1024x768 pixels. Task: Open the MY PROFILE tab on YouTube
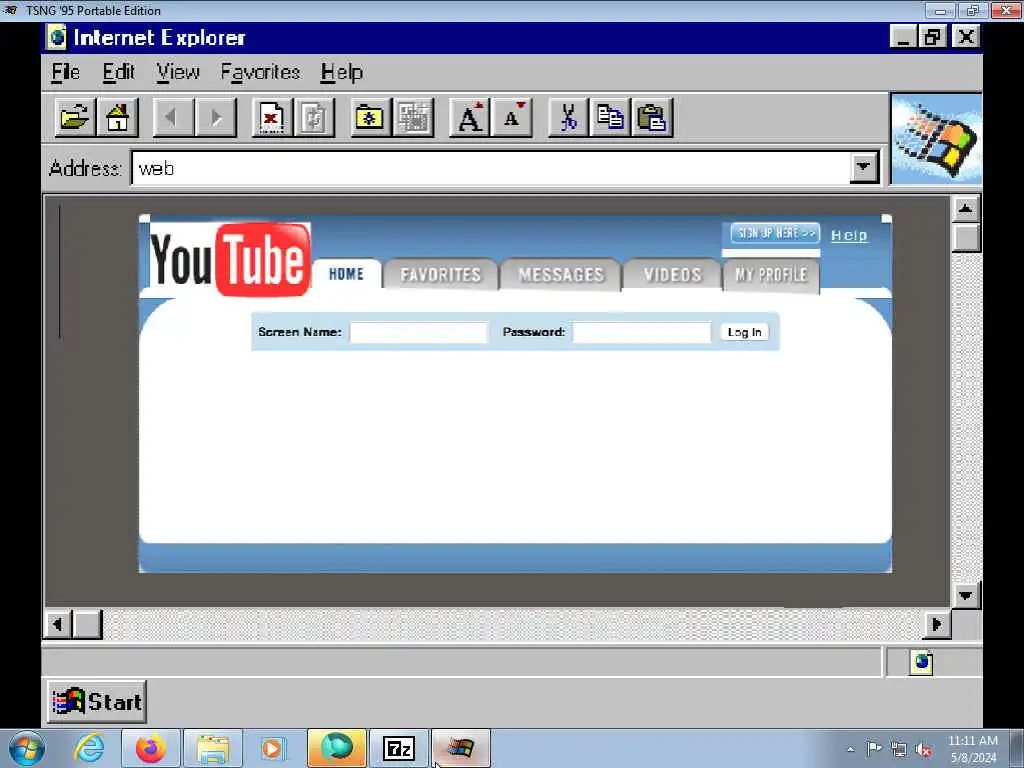(x=771, y=274)
